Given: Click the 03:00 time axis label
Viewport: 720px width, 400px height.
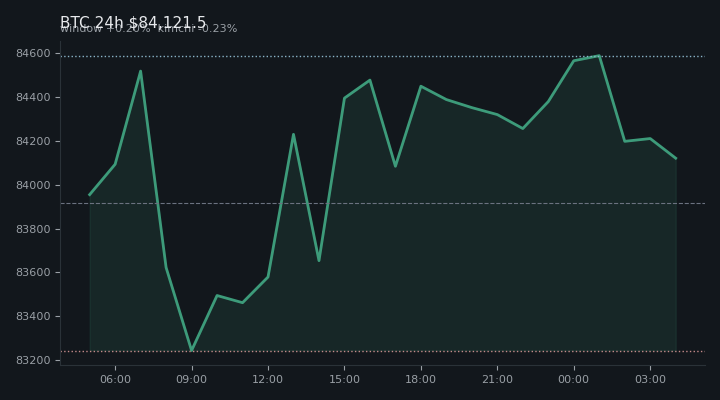Looking at the screenshot, I should click(x=650, y=379).
